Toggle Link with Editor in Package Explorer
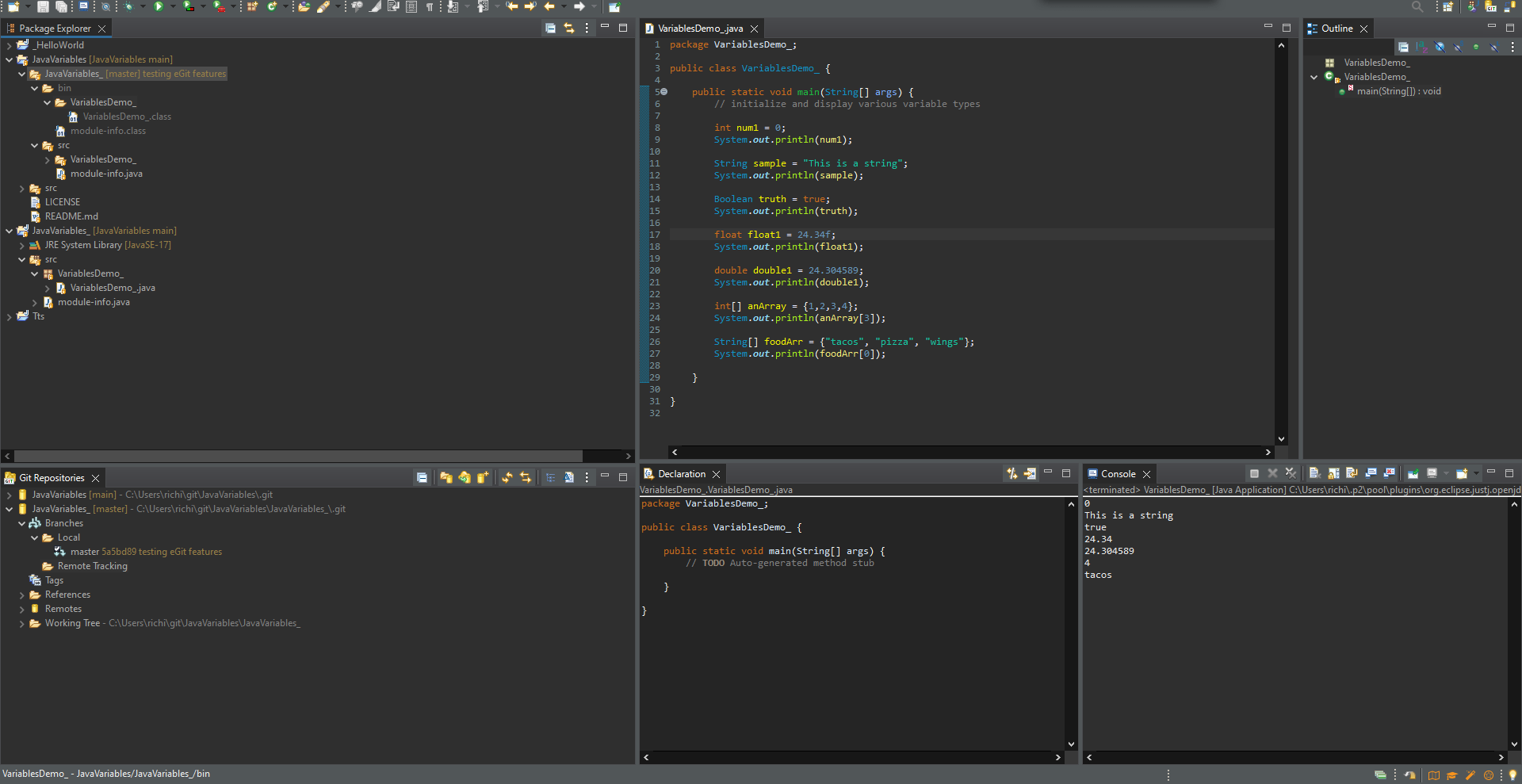 pos(569,28)
